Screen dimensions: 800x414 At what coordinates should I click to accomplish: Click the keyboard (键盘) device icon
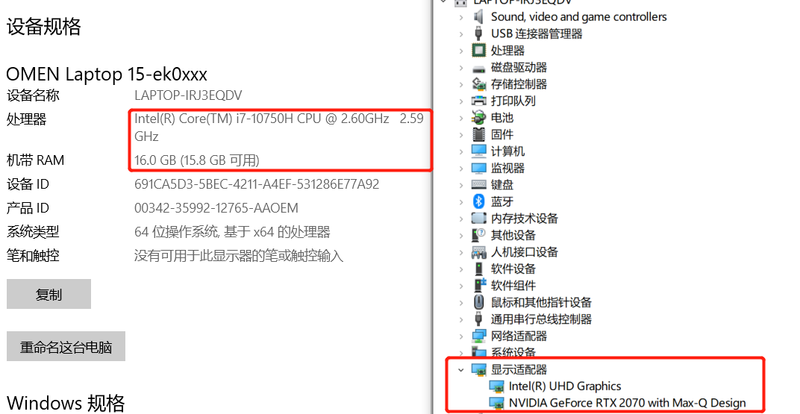point(479,185)
